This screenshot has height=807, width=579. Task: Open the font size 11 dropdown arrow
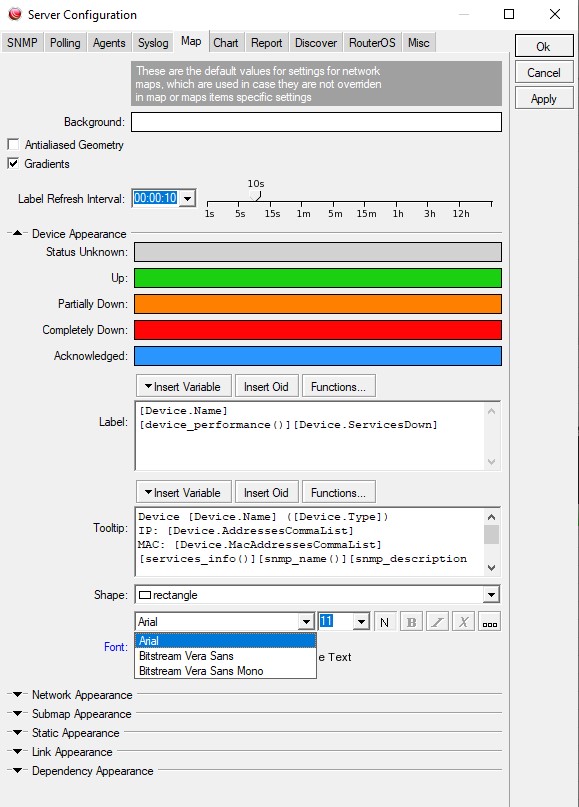[361, 622]
